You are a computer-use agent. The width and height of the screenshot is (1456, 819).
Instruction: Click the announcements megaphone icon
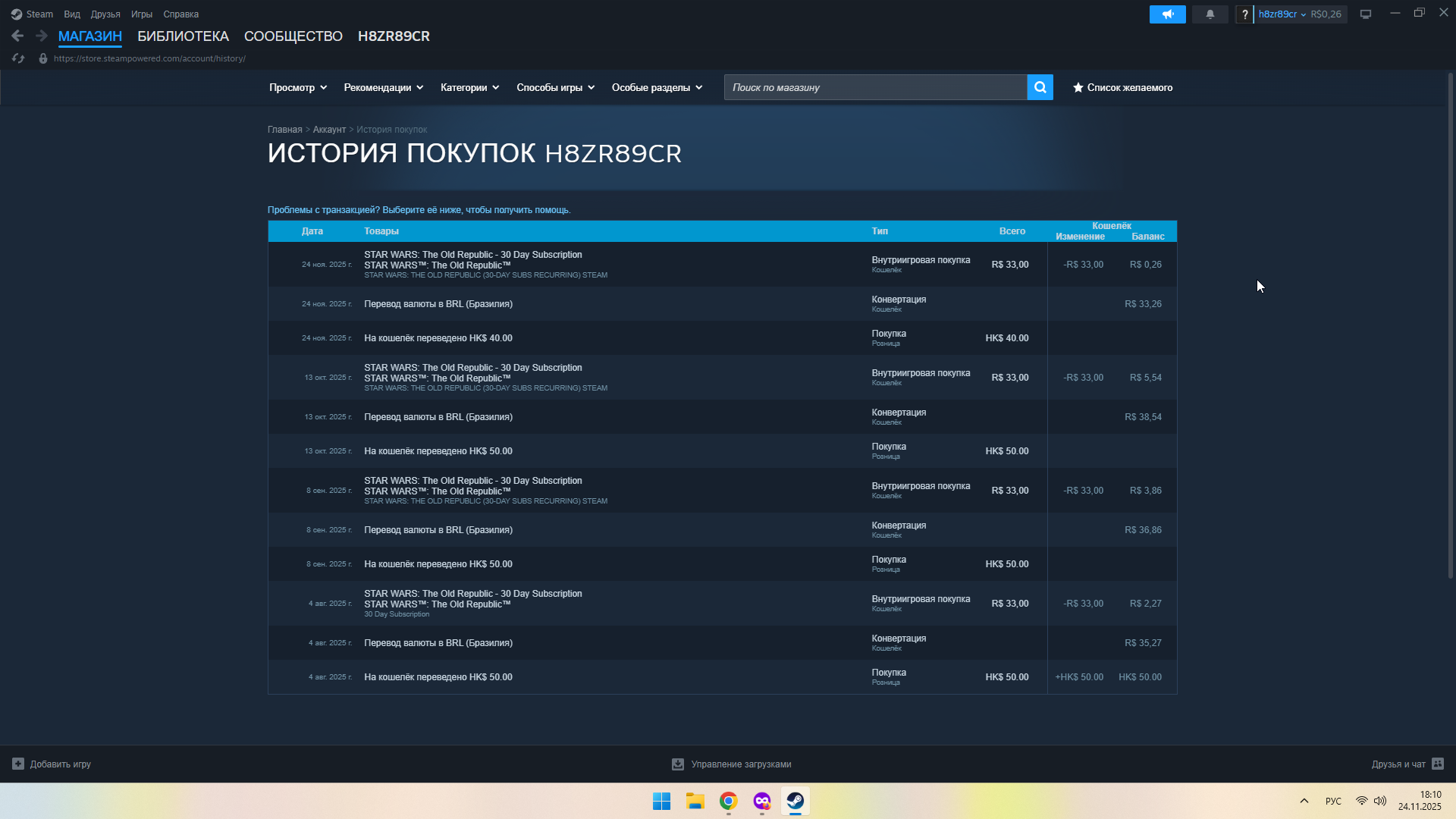pos(1167,14)
